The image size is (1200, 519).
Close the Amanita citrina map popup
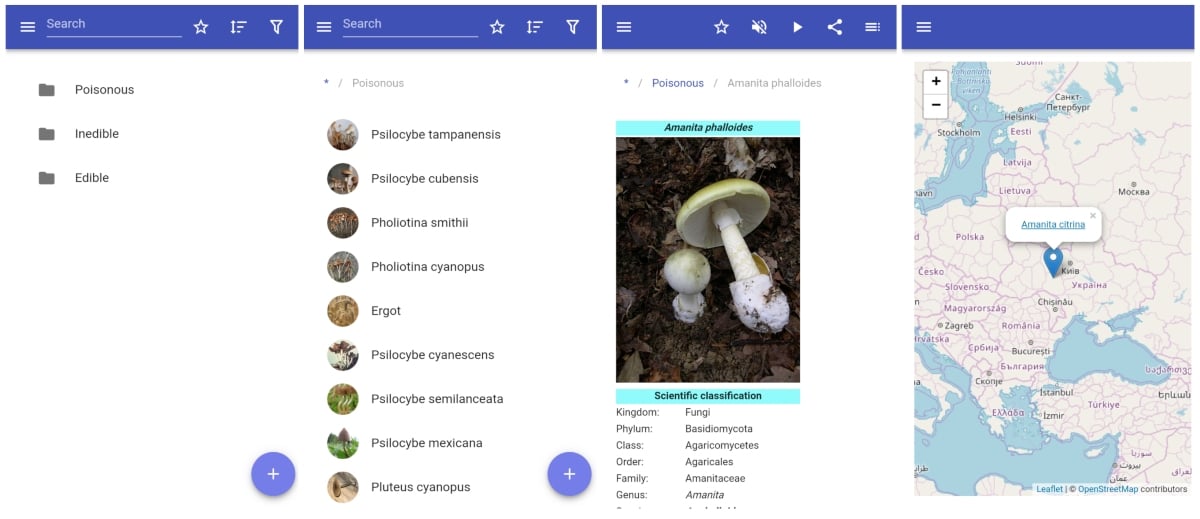1093,215
